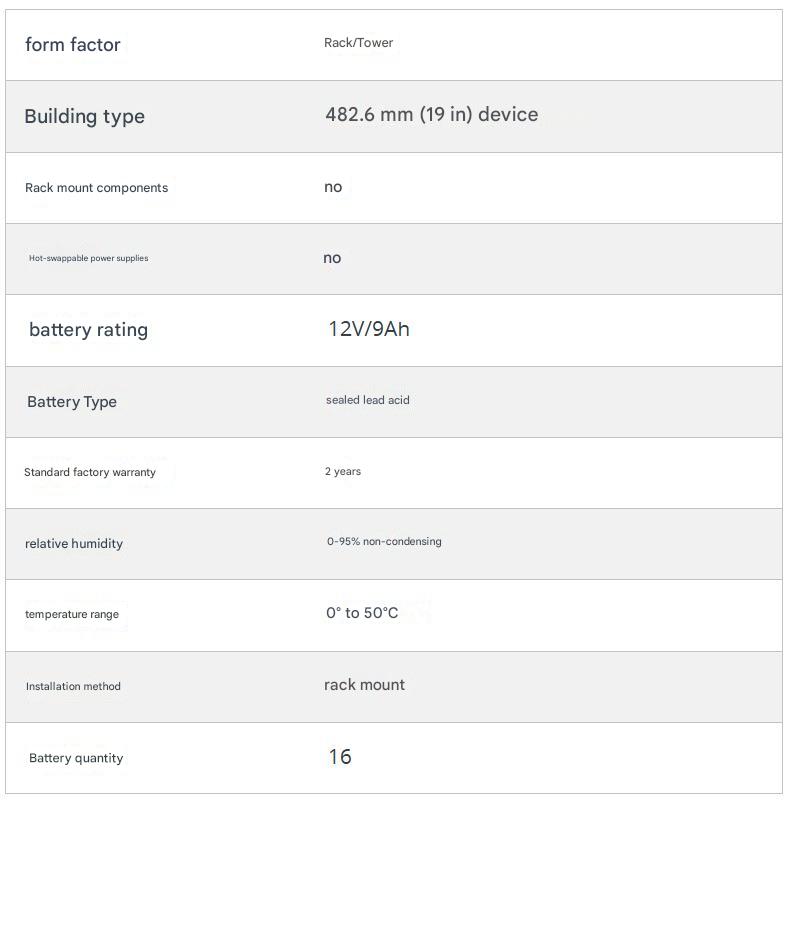Image resolution: width=791 pixels, height=950 pixels.
Task: Click the '482.6 mm (19 in) device' value
Action: coord(431,114)
